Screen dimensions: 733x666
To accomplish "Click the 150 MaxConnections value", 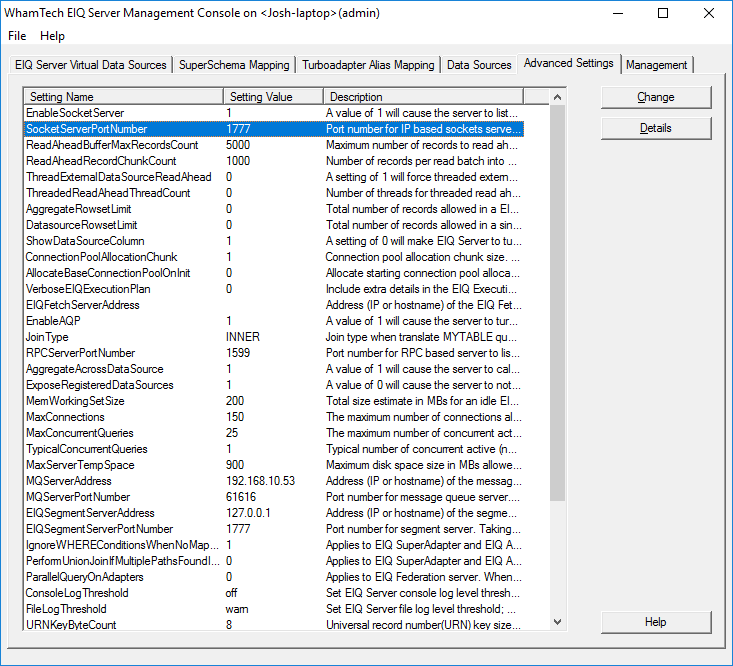I will 235,417.
